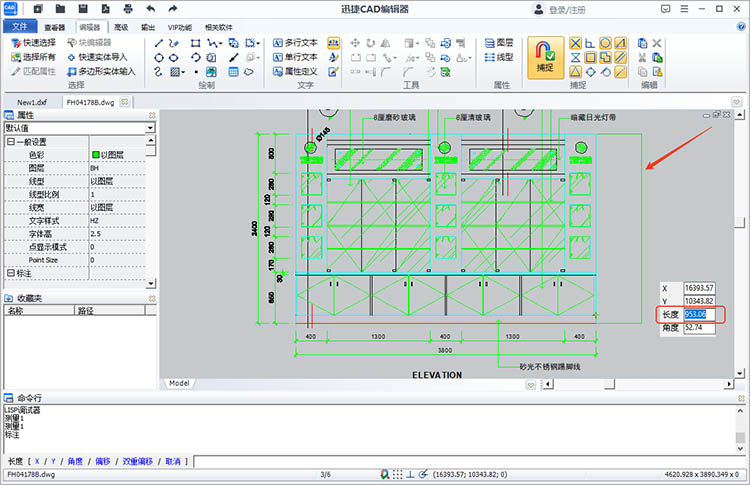750x485 pixels.
Task: Click the Save floppy disk icon
Action: coord(83,9)
